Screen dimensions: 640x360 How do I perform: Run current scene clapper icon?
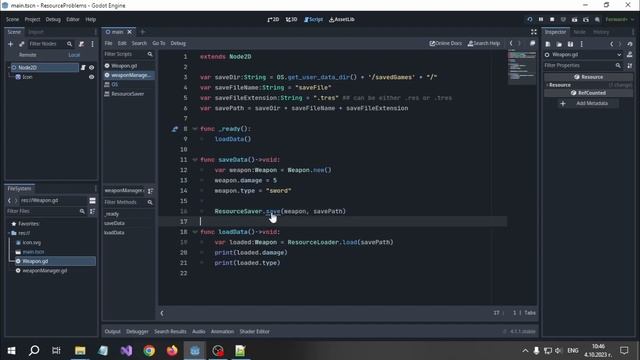click(574, 19)
